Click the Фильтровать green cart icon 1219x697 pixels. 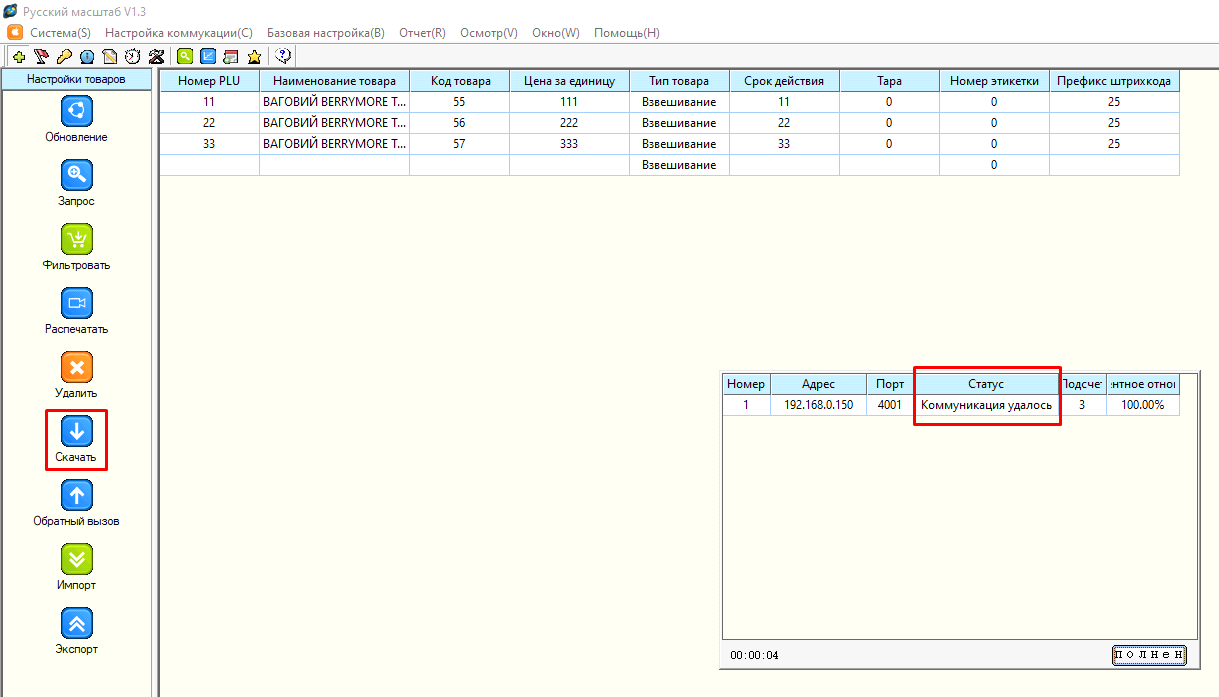(77, 239)
